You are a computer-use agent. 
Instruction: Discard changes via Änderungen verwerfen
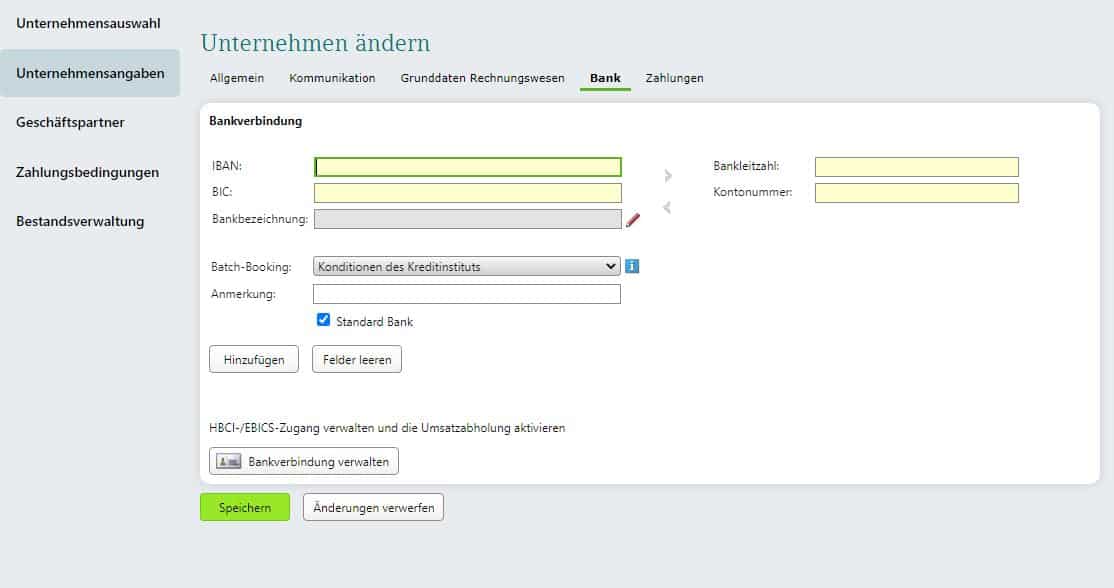click(x=372, y=507)
